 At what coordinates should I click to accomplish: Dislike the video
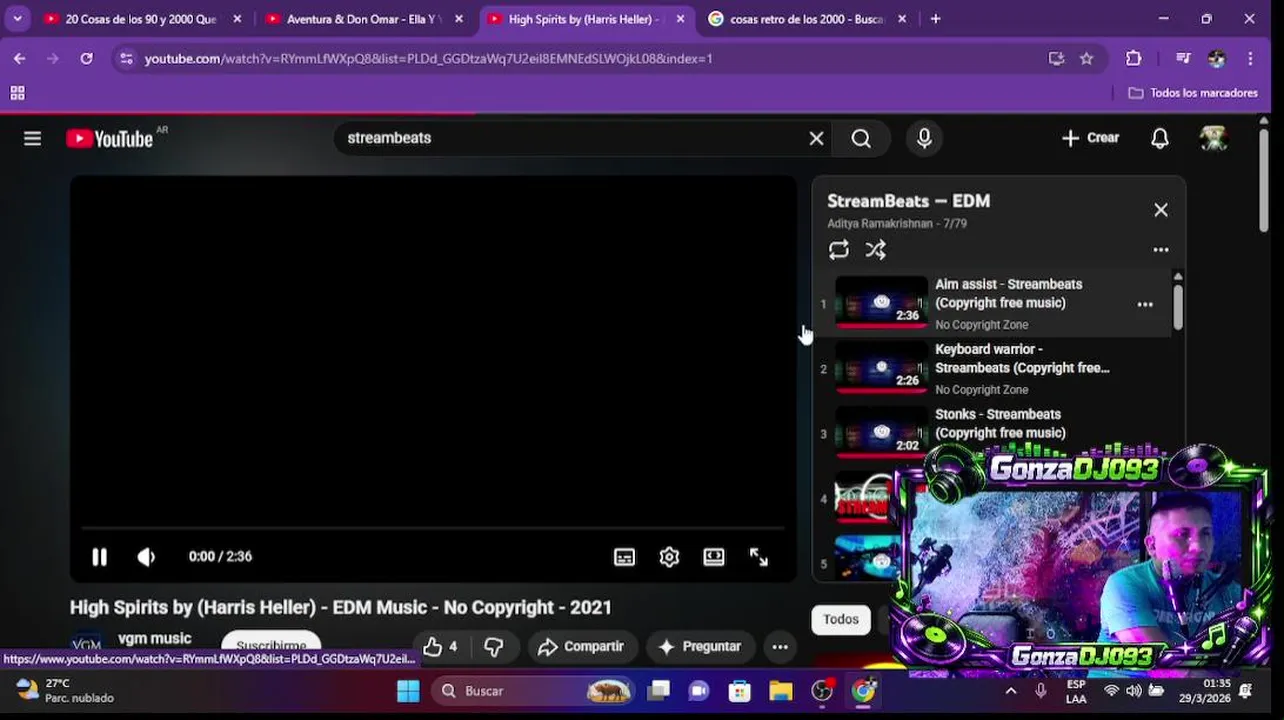pyautogui.click(x=493, y=647)
